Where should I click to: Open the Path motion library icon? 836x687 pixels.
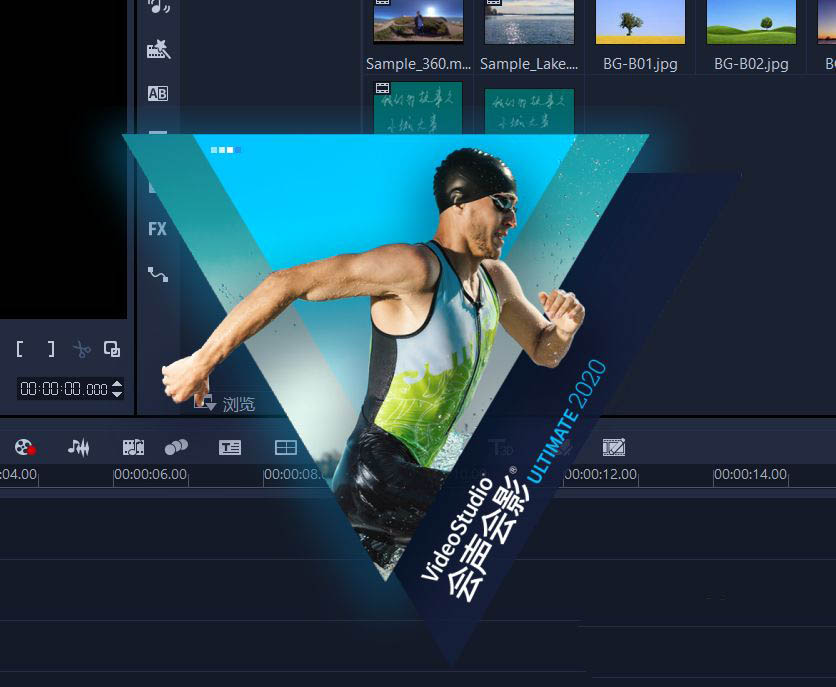(158, 274)
